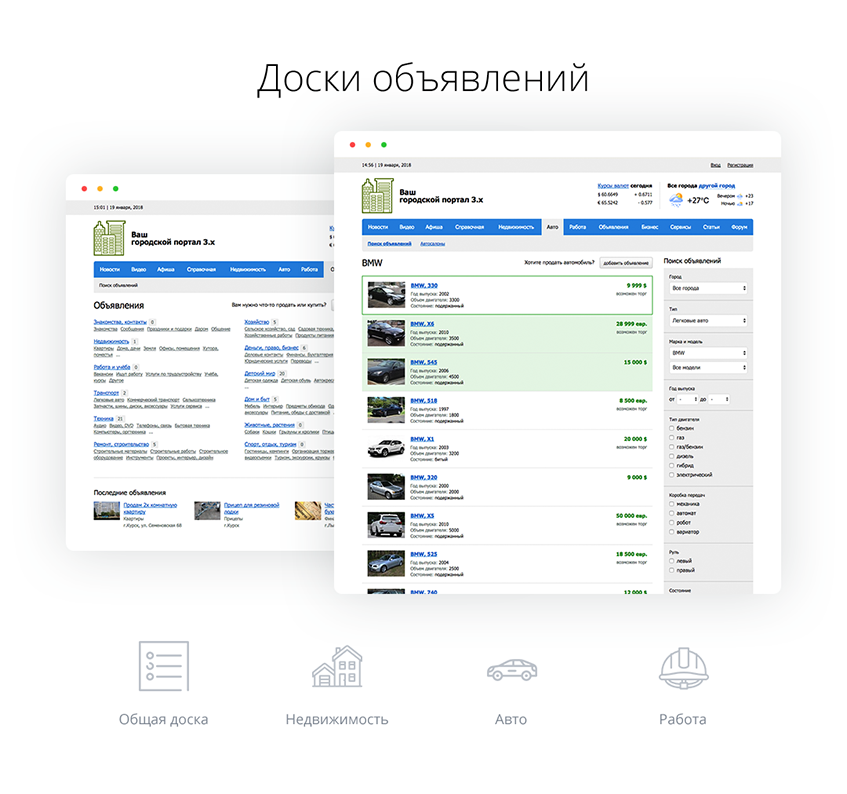Select Объявления in the front window menu
847x794 pixels.
click(613, 227)
